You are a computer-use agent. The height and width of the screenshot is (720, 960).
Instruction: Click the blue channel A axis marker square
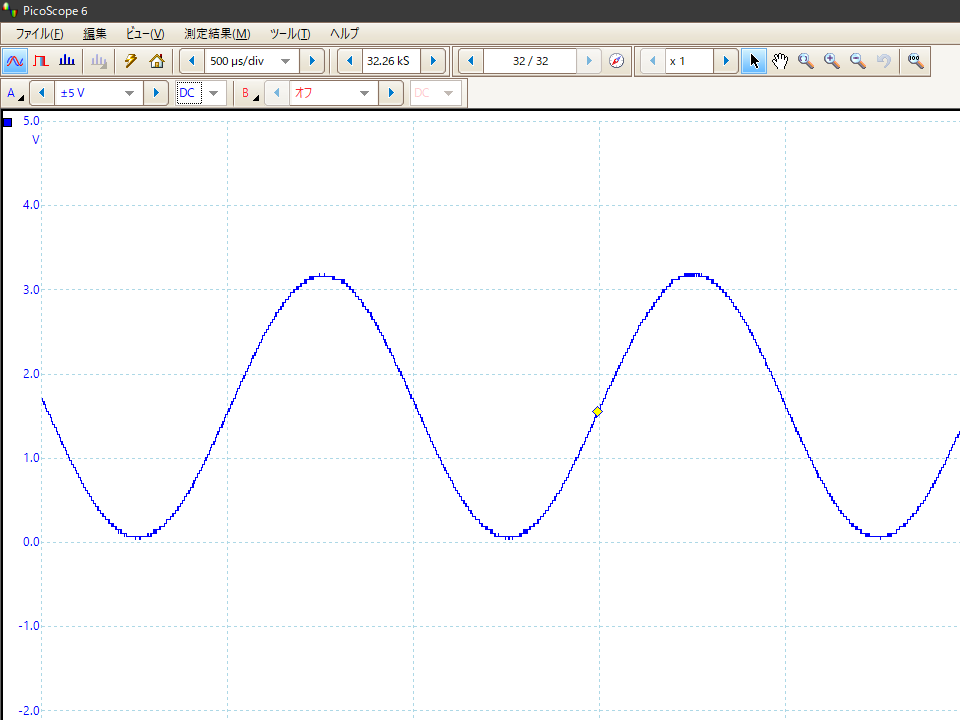pos(7,122)
